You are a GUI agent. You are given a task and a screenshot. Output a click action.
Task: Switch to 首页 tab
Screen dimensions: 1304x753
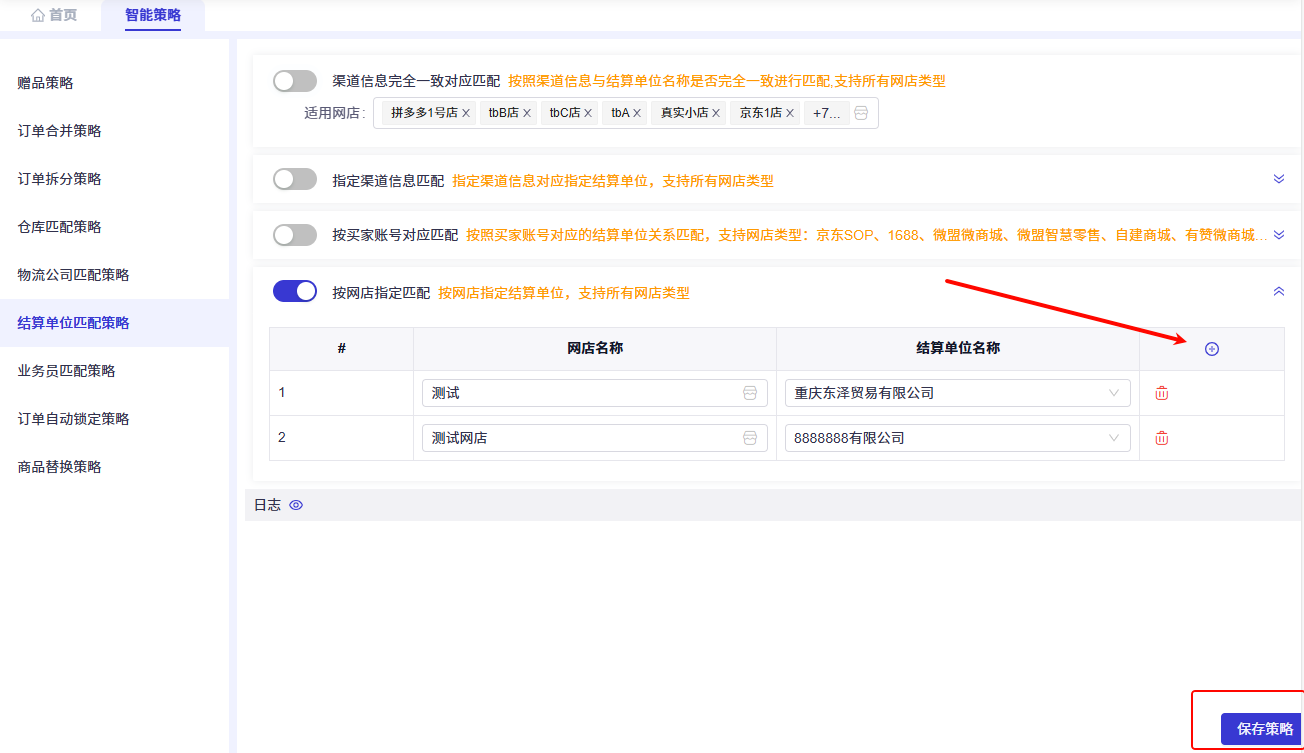pyautogui.click(x=53, y=15)
